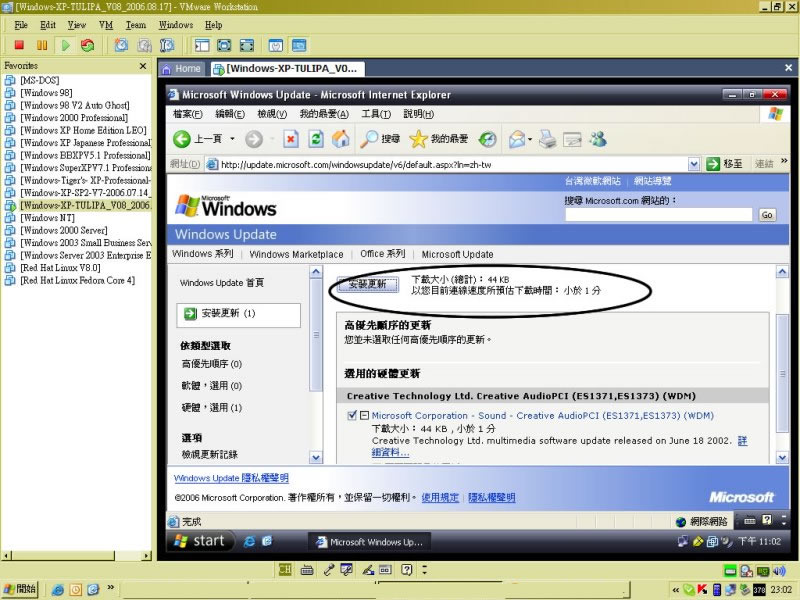Viewport: 800px width, 600px height.
Task: Open the 使用規定 link
Action: 440,497
